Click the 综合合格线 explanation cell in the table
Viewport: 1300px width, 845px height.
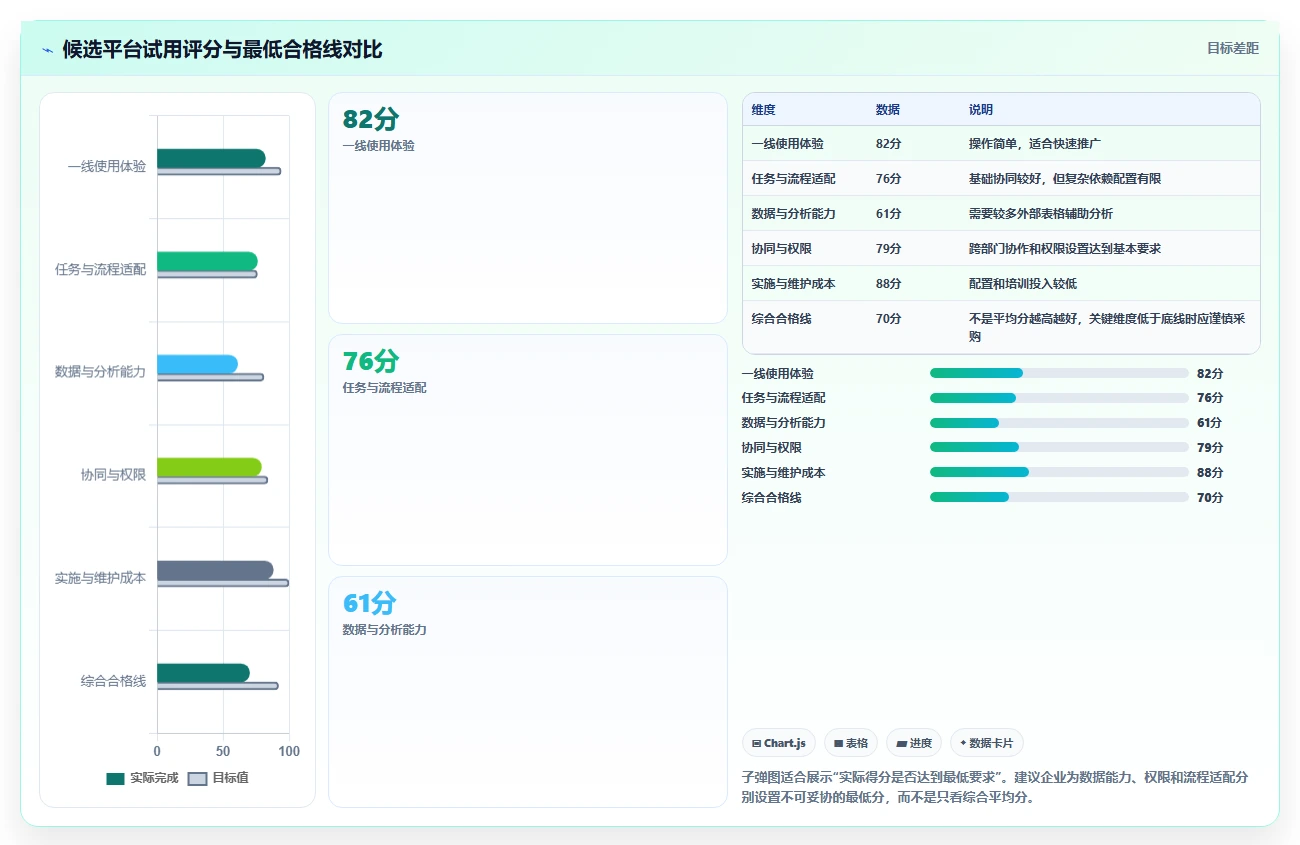click(x=1108, y=327)
